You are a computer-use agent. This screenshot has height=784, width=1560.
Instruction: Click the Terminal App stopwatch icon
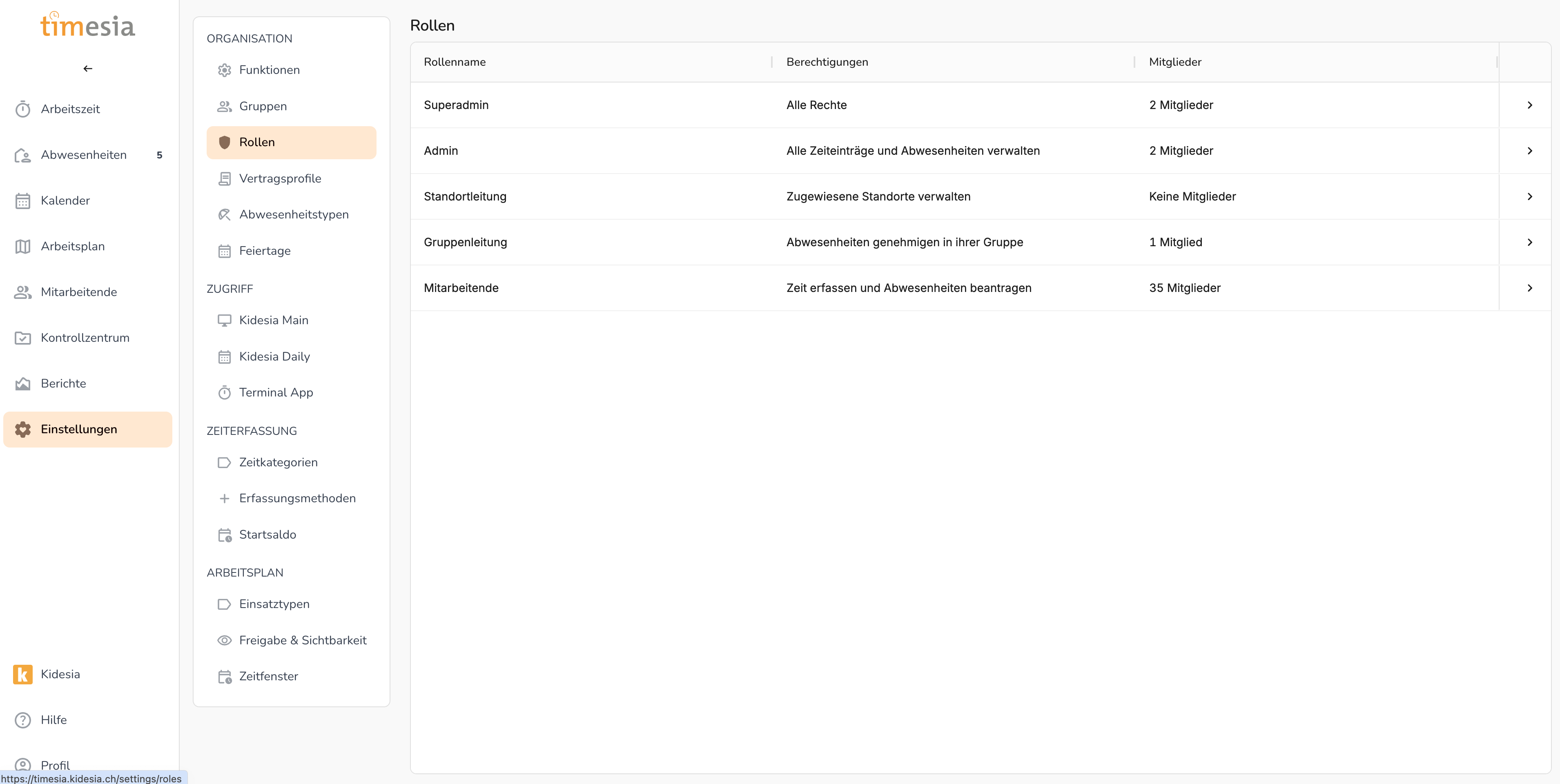tap(224, 392)
